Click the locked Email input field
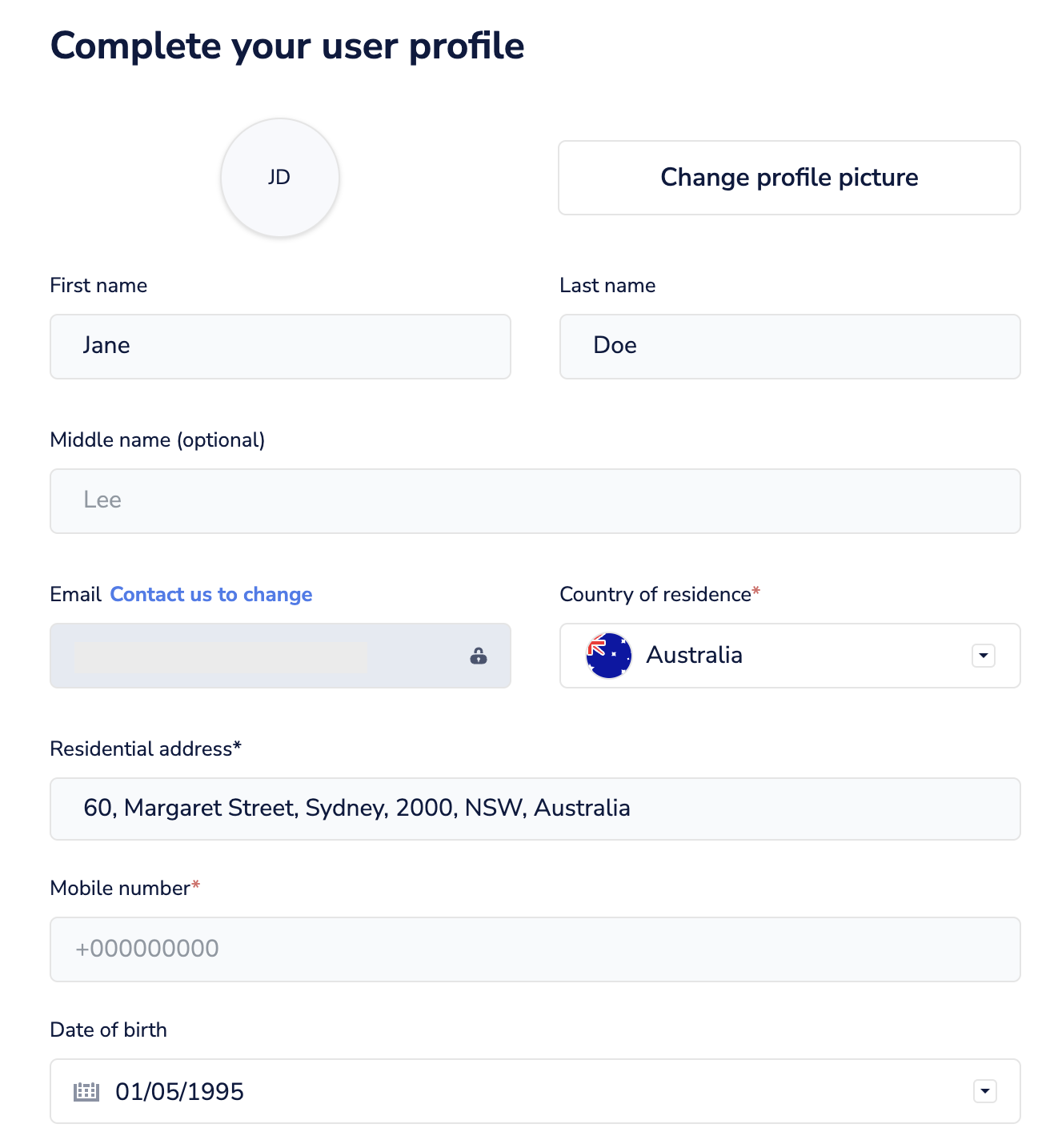The width and height of the screenshot is (1058, 1148). [x=264, y=656]
